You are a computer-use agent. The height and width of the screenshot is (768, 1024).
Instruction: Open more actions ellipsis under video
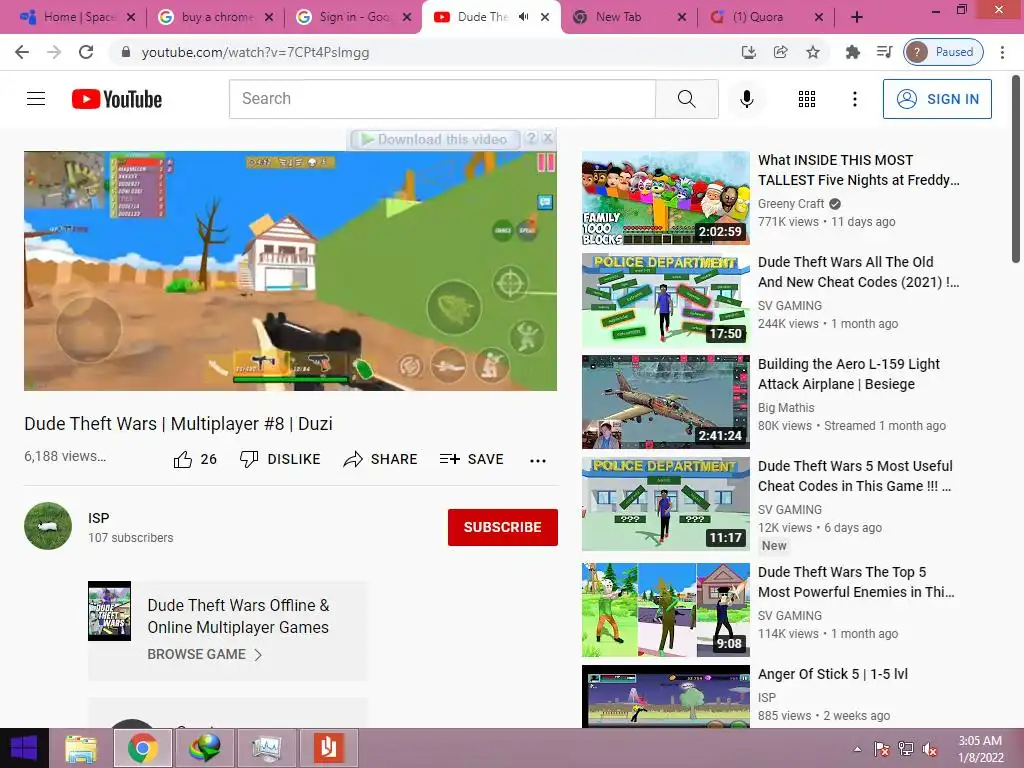pos(537,460)
